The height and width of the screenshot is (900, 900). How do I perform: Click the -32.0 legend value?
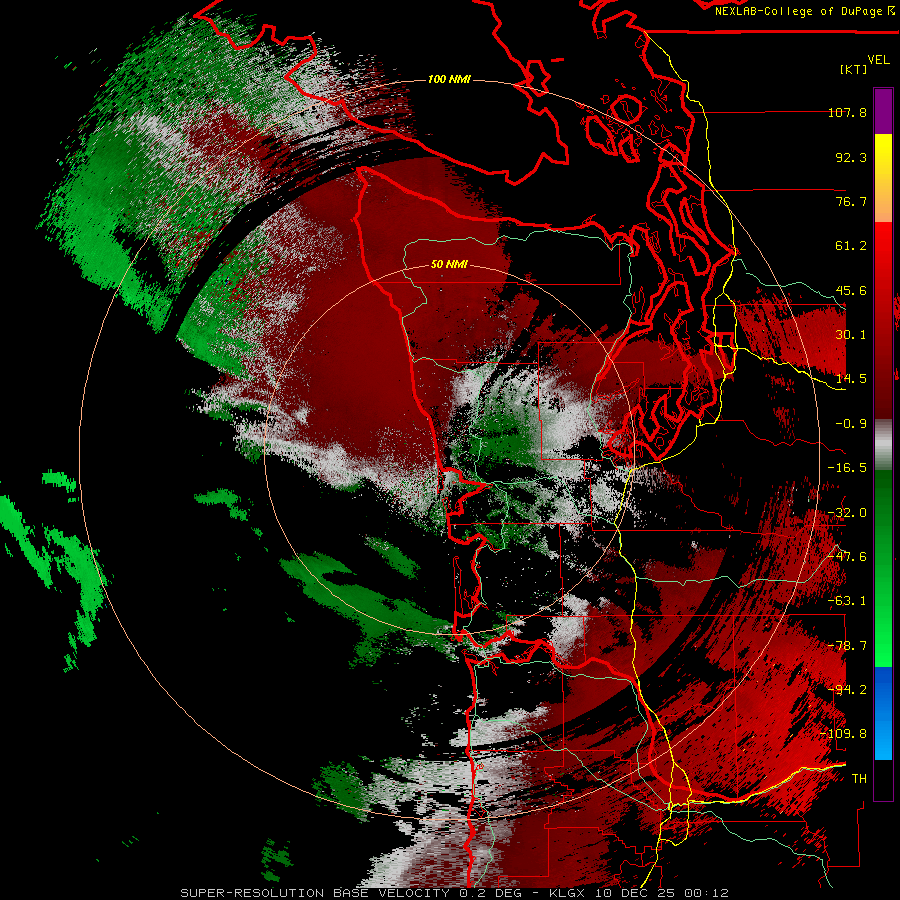(847, 513)
